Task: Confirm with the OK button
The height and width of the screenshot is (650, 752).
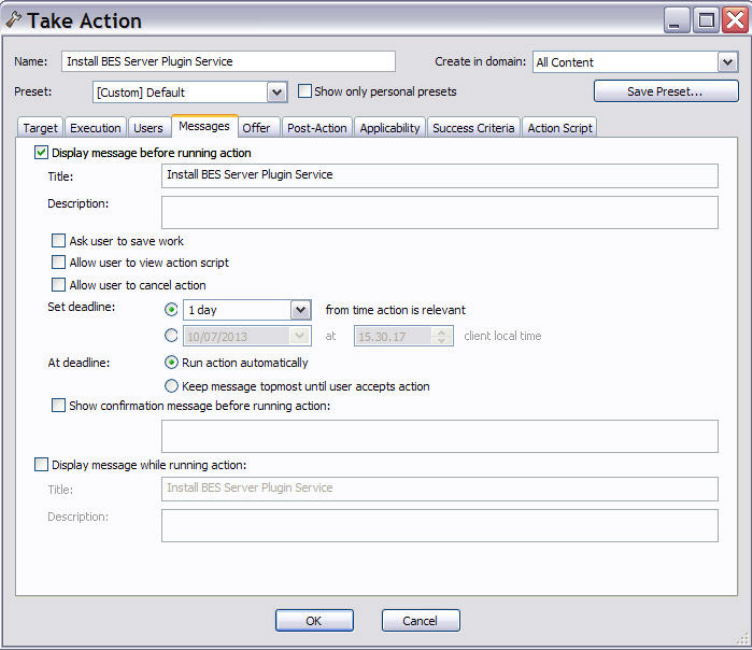Action: (314, 621)
